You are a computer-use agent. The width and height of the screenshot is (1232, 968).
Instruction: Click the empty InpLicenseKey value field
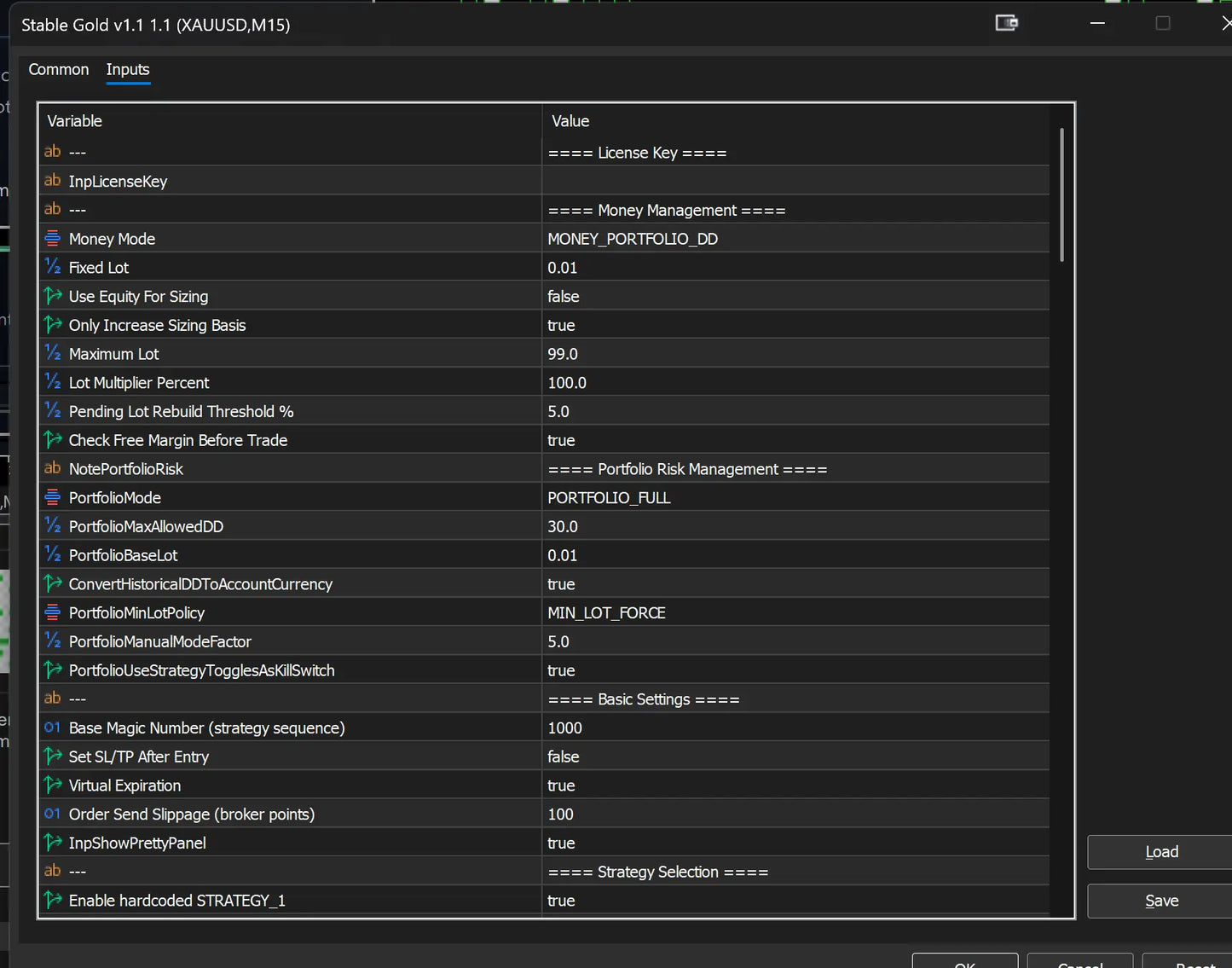coord(795,181)
